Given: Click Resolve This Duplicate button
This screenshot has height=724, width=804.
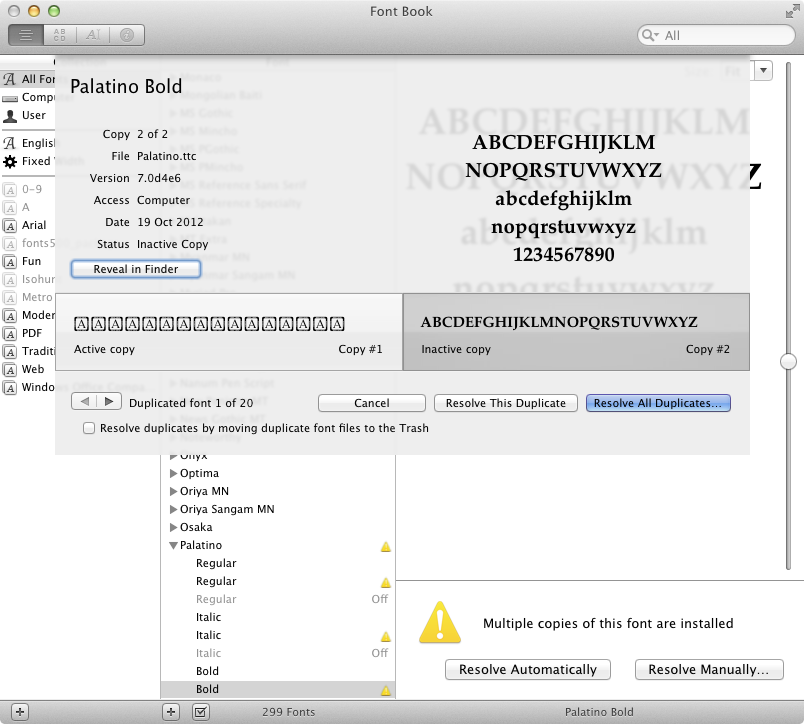Looking at the screenshot, I should (506, 403).
